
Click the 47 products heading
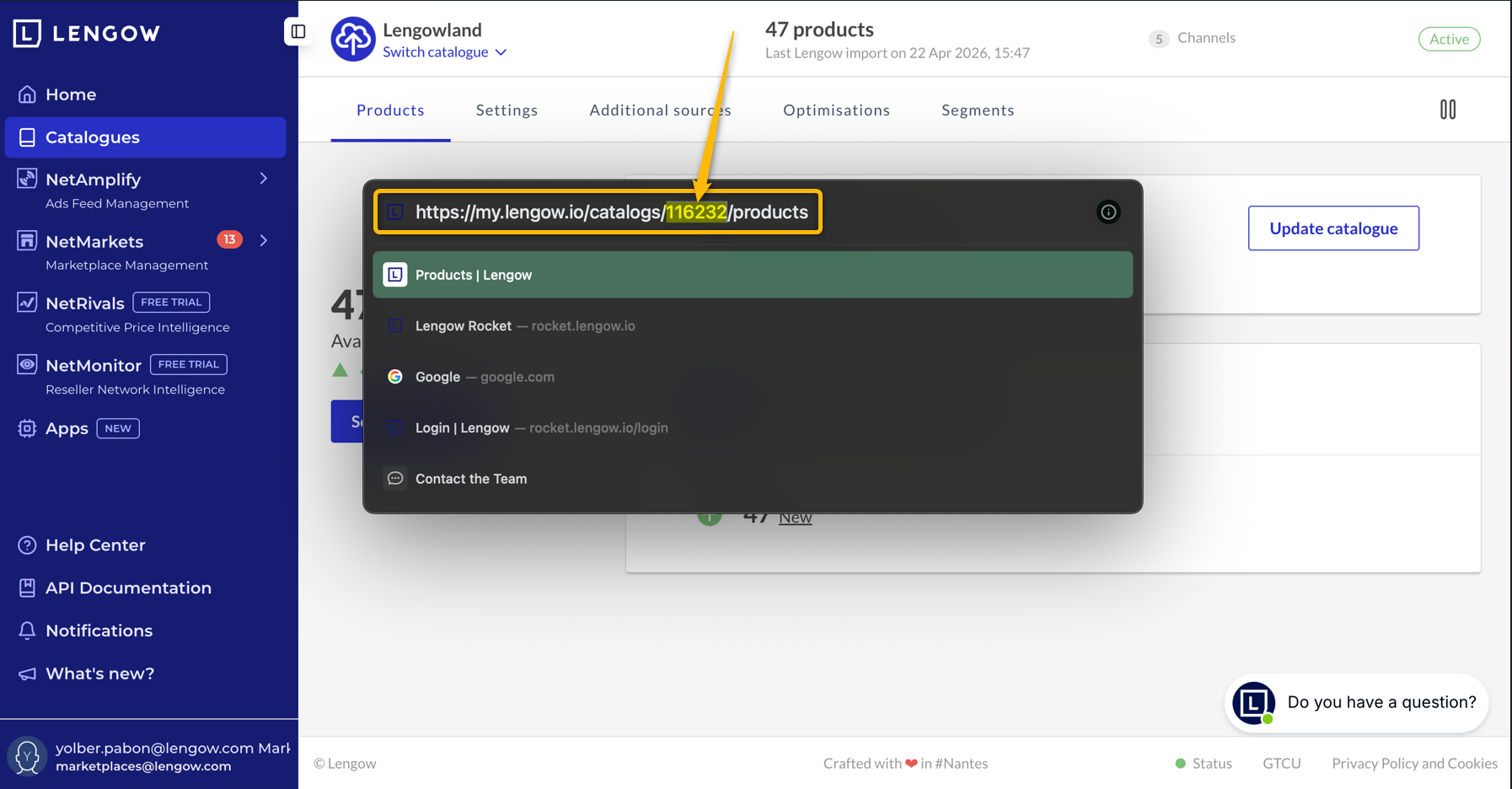[x=819, y=30]
